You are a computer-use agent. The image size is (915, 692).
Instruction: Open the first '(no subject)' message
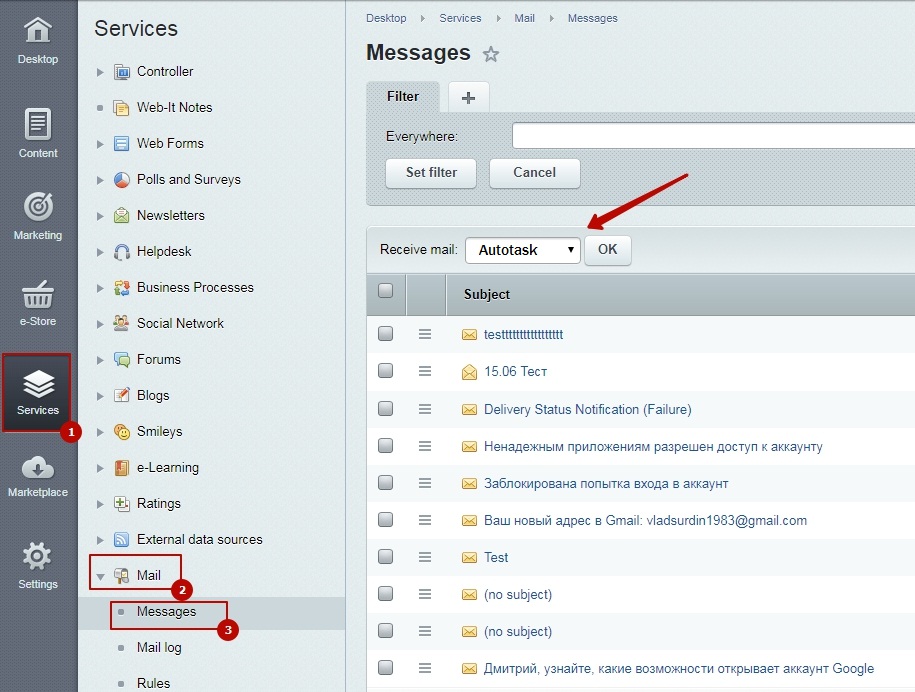tap(518, 595)
